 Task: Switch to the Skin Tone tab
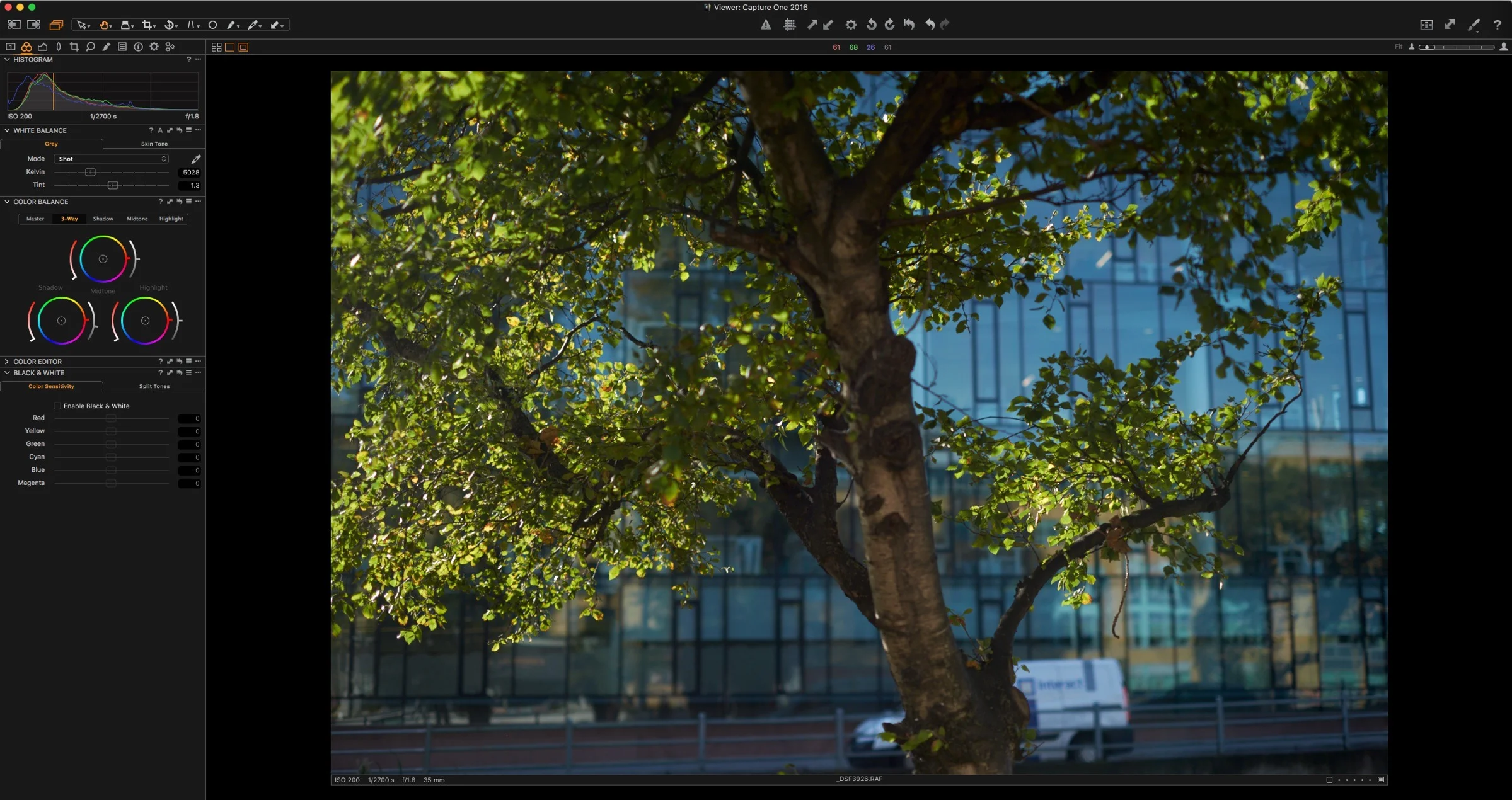pyautogui.click(x=154, y=144)
